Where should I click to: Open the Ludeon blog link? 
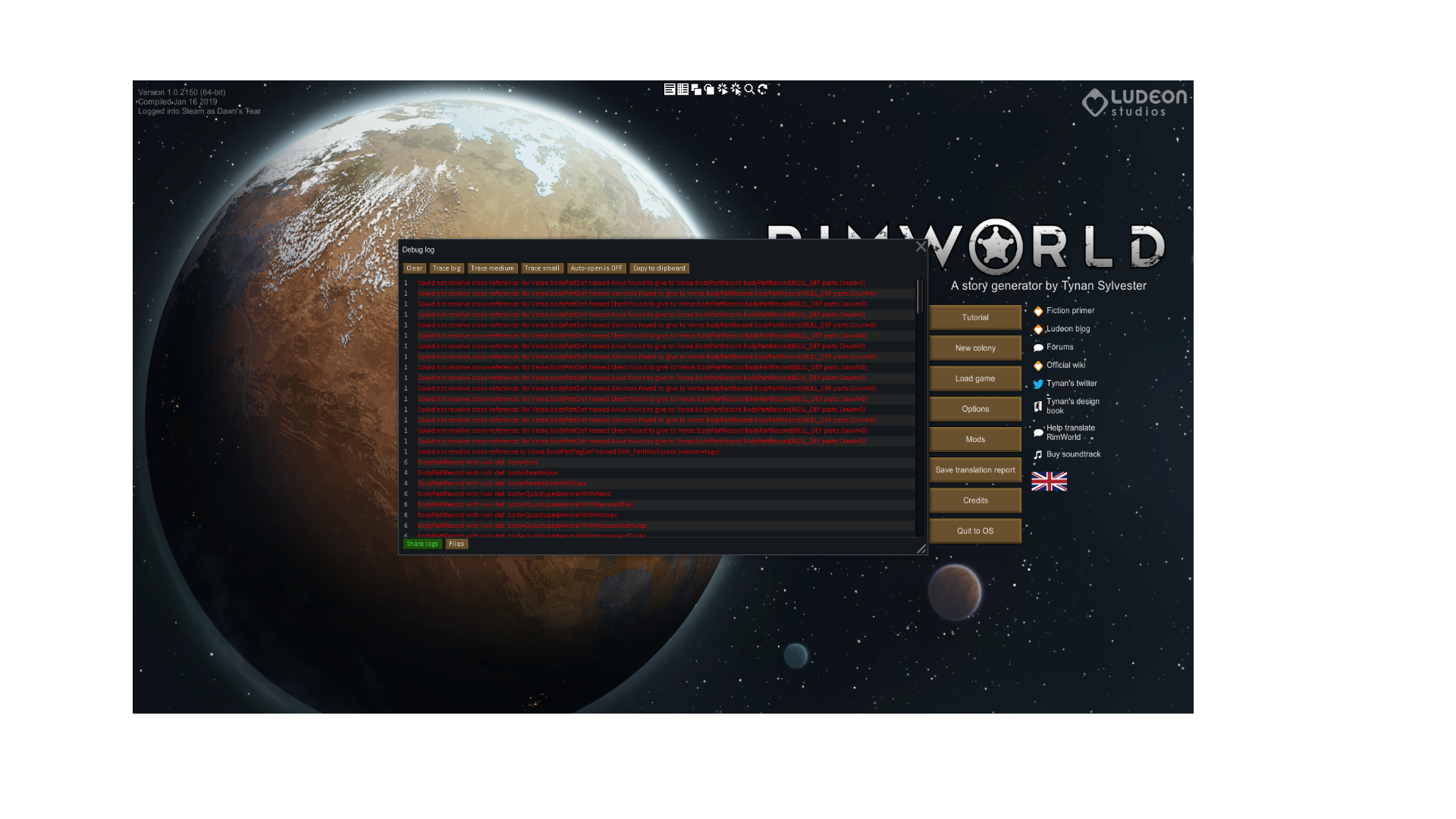1062,329
